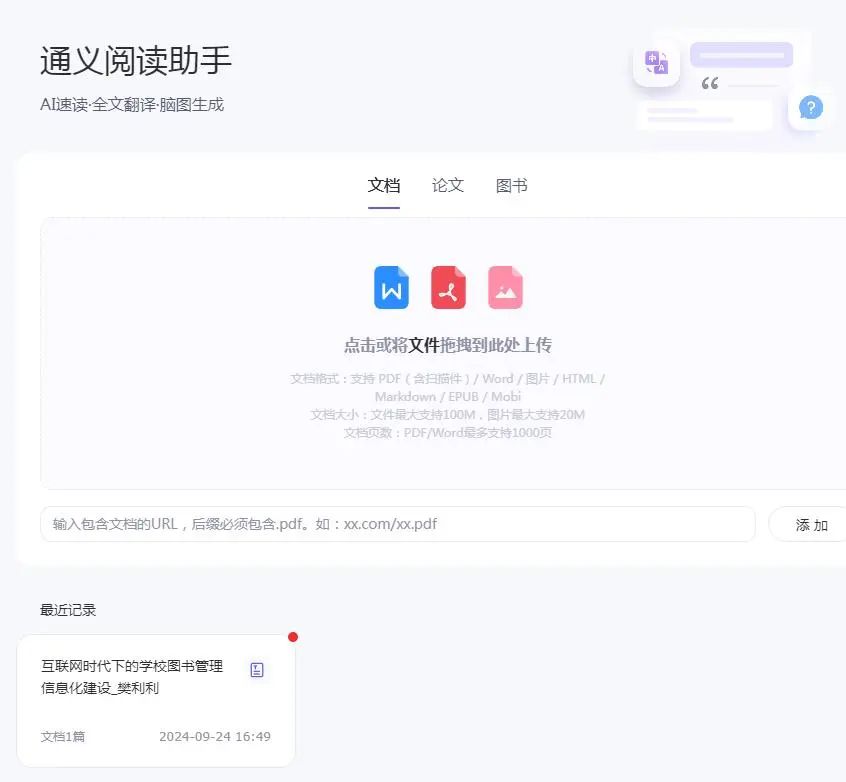Click the blue question mark help icon
This screenshot has height=782, width=846.
coord(810,108)
